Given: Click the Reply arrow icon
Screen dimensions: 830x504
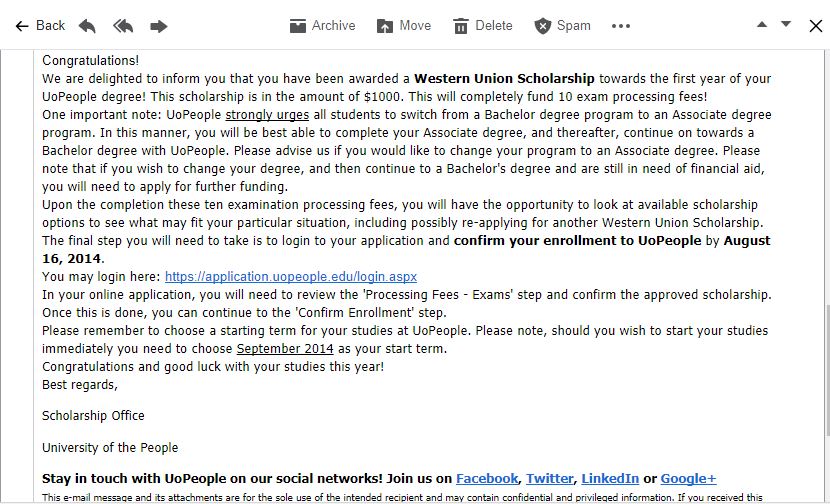Looking at the screenshot, I should tap(87, 26).
